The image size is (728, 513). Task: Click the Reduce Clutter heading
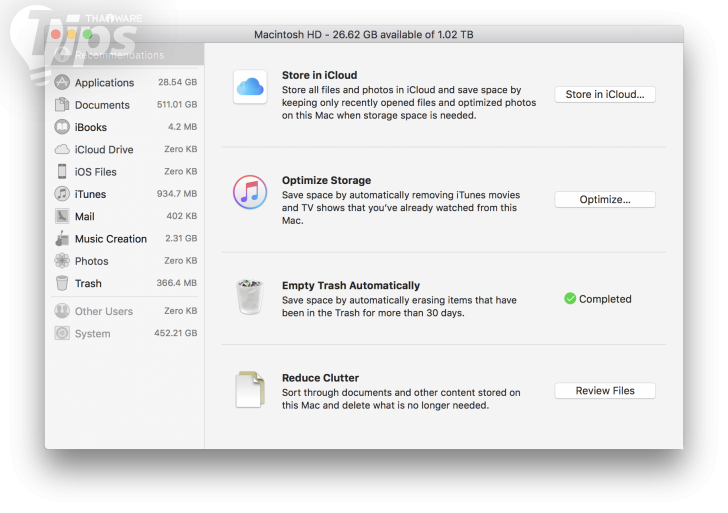point(320,378)
